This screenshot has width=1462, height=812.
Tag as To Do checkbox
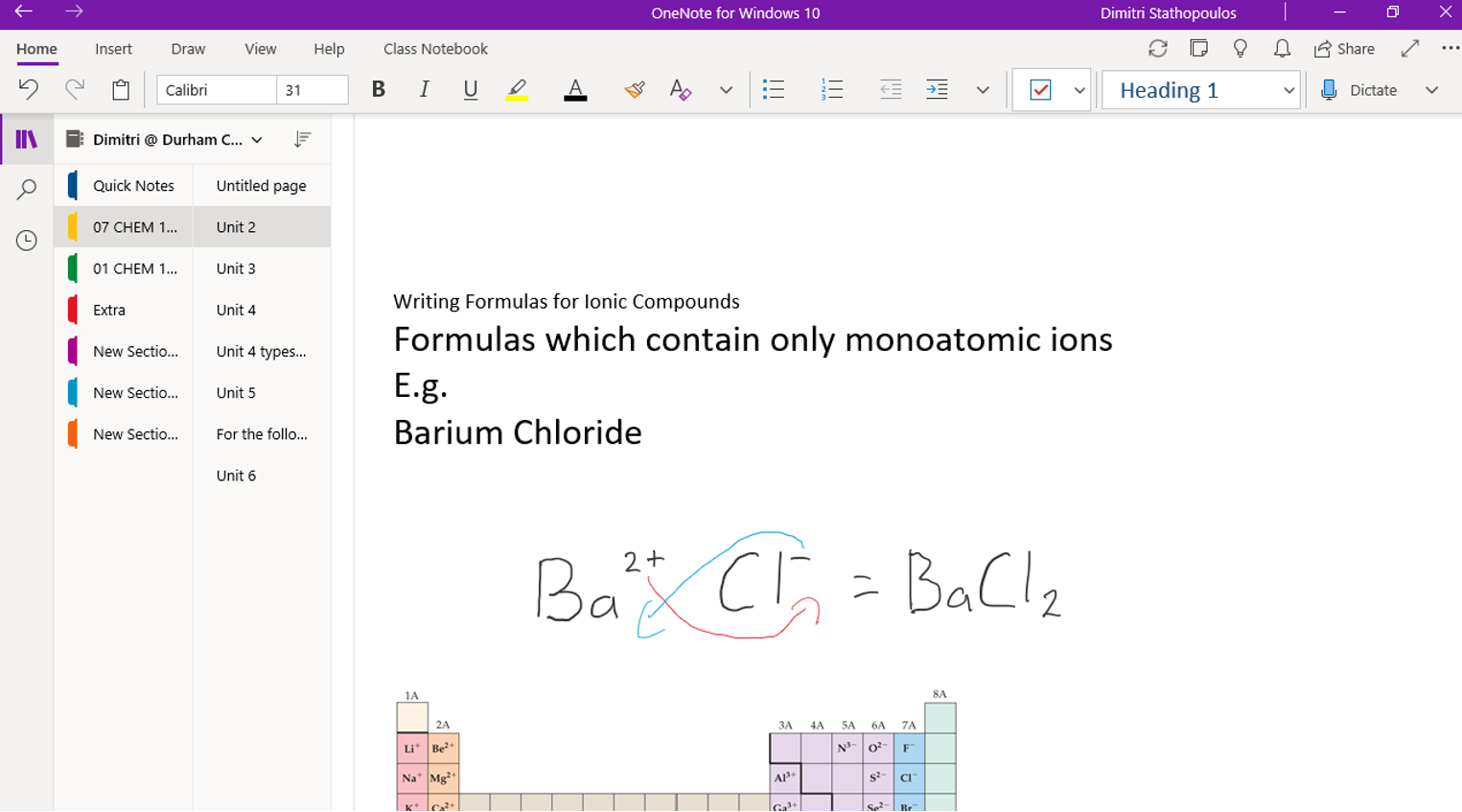1040,89
